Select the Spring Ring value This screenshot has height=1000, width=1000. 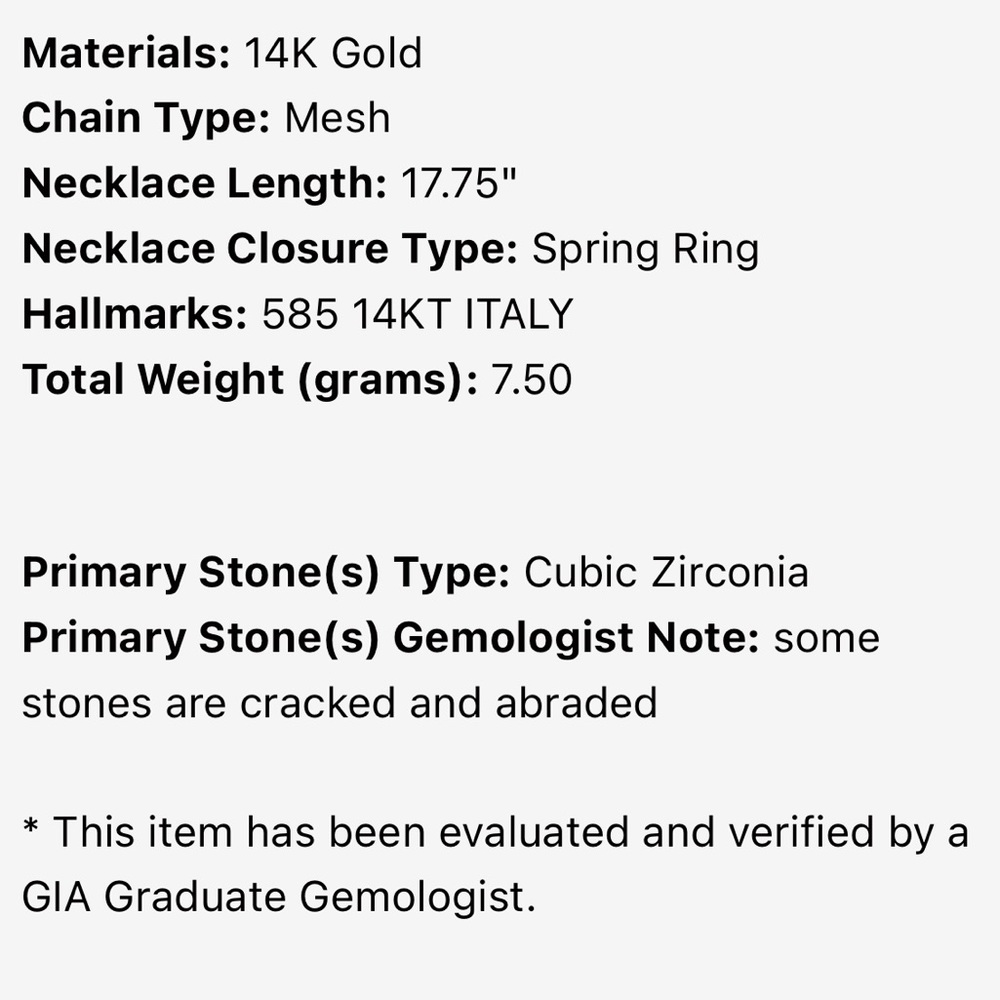click(645, 250)
